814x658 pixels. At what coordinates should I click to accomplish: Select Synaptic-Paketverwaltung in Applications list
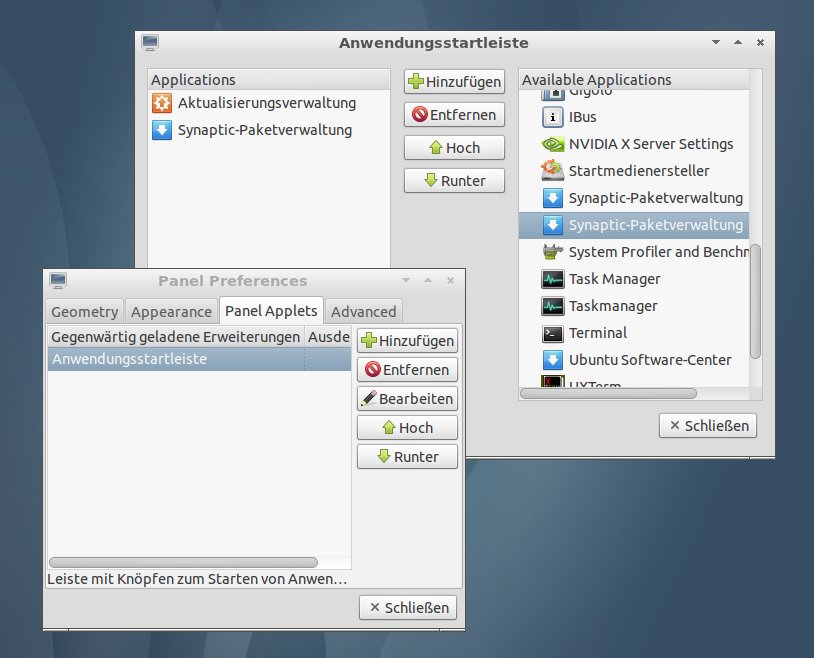pyautogui.click(x=268, y=130)
